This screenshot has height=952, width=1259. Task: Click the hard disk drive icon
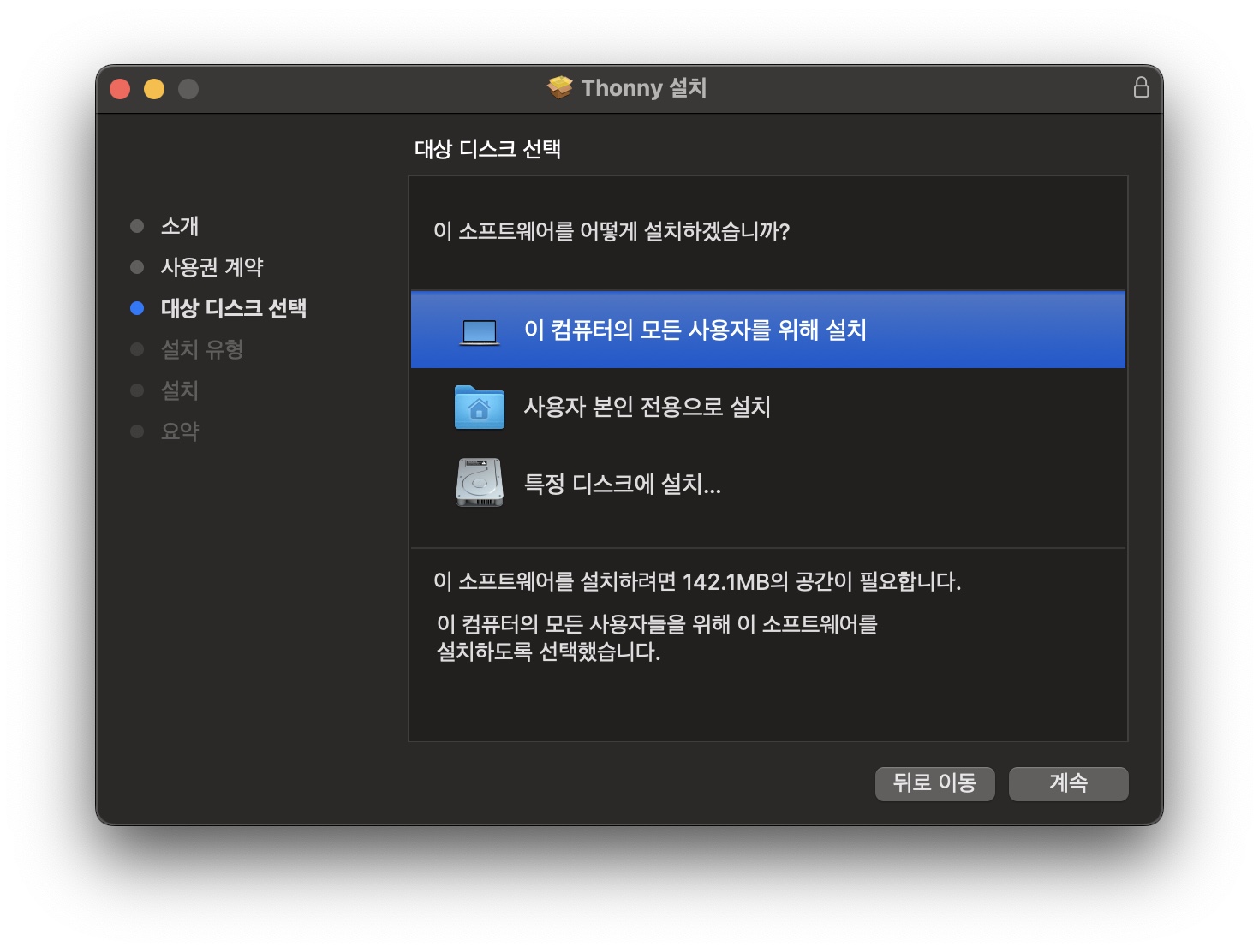(480, 483)
